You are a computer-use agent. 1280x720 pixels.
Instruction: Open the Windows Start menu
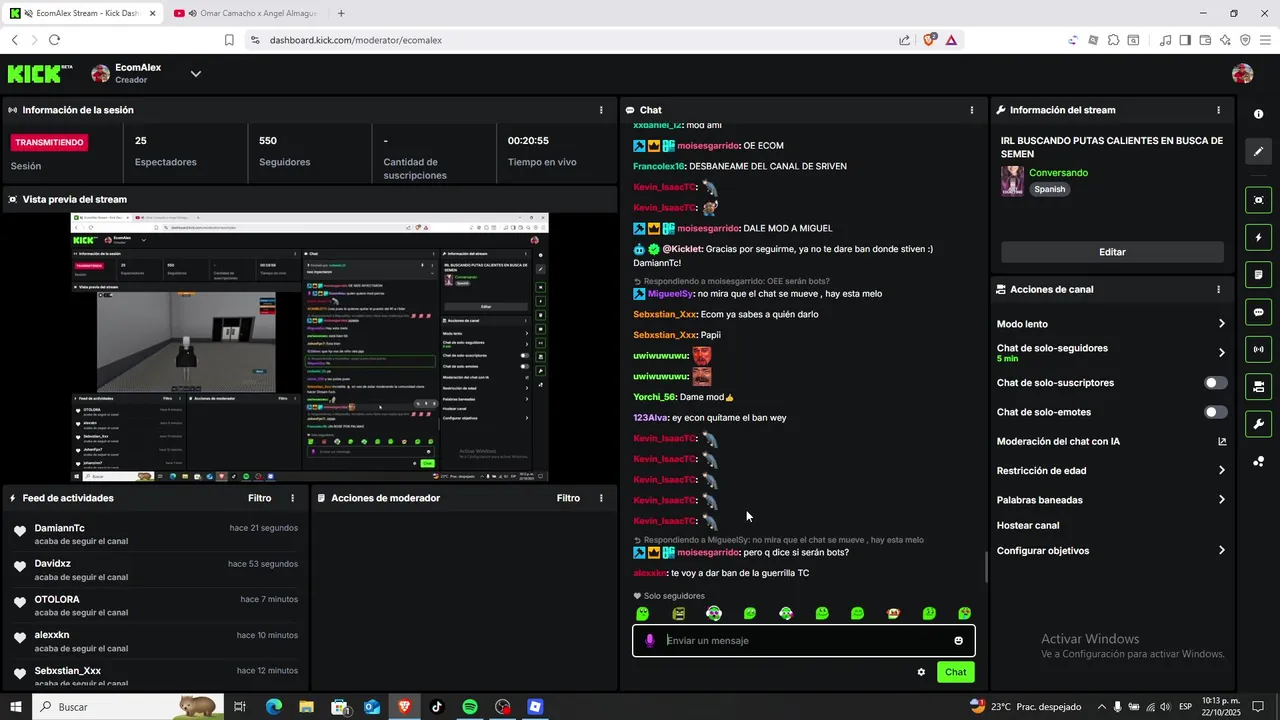pos(16,707)
